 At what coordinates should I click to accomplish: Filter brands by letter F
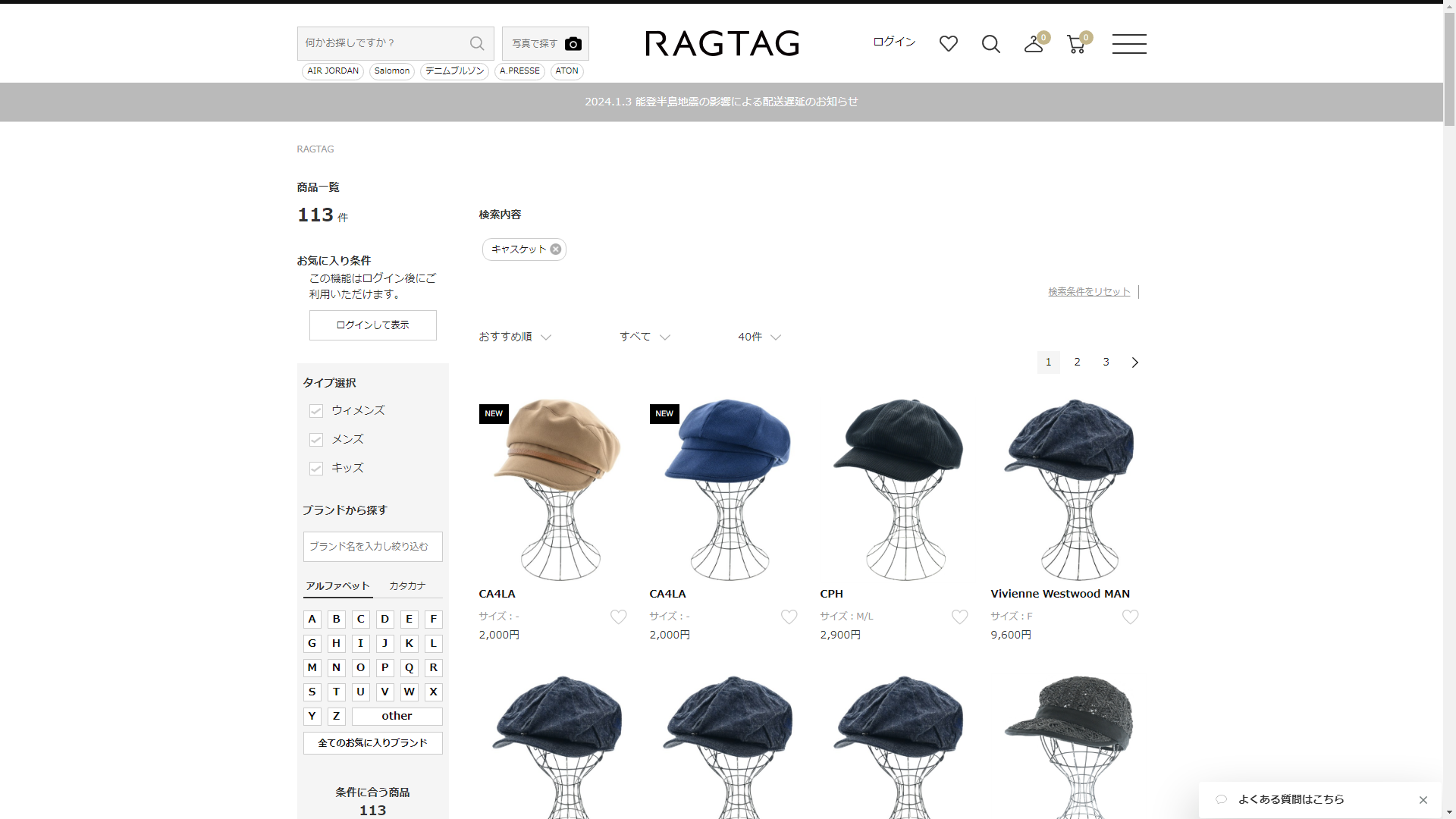(433, 619)
